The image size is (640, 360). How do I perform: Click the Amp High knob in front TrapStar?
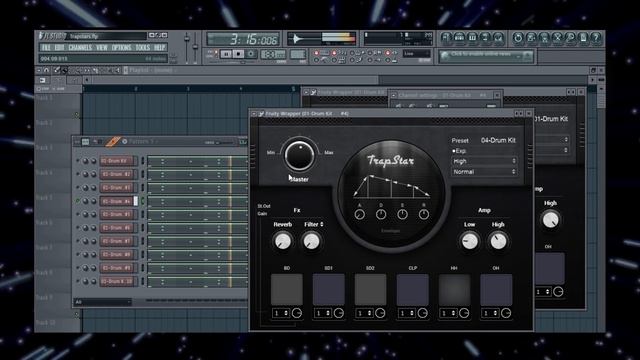[x=498, y=241]
